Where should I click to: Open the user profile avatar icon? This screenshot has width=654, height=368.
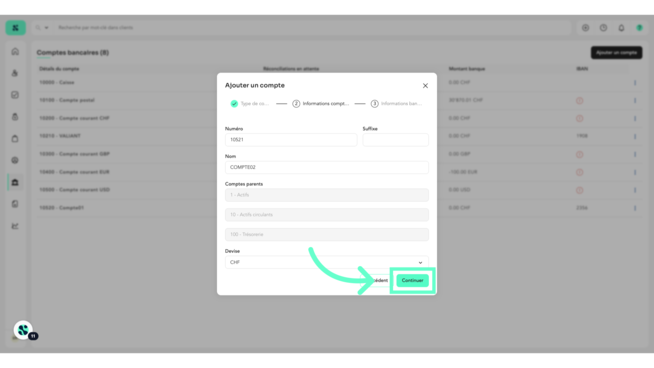coord(639,28)
